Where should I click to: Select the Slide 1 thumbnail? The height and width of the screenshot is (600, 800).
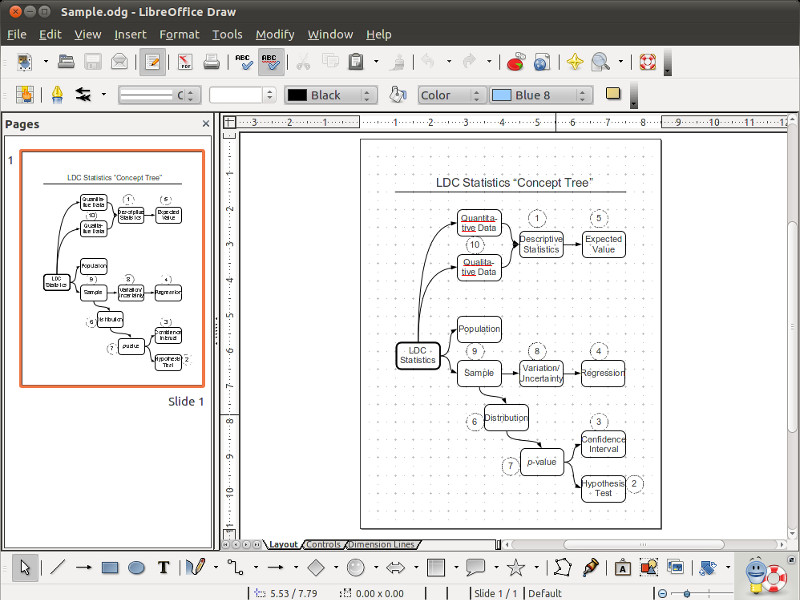point(113,268)
